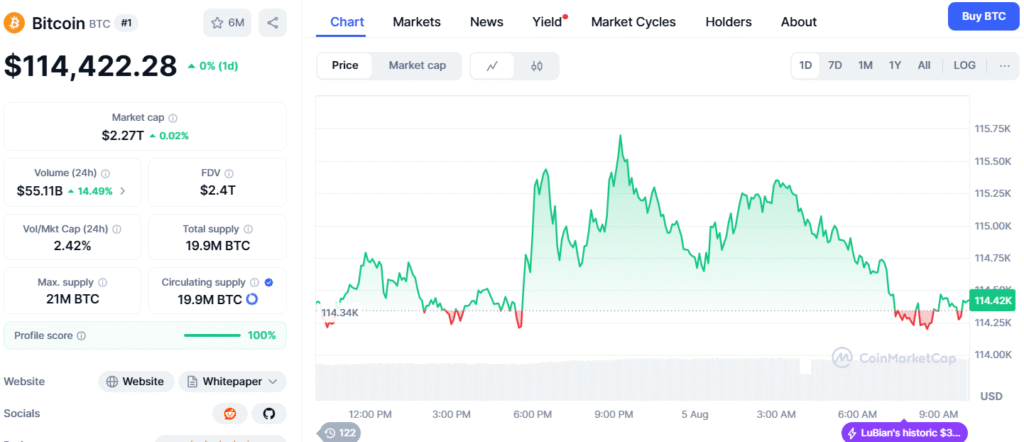Click the 2.42% Vol/Mkt Cap value
Viewport: 1024px width, 442px height.
pyautogui.click(x=72, y=246)
